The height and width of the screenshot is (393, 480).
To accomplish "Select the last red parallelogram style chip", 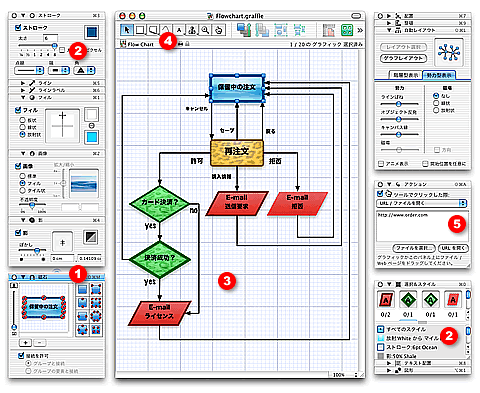I will click(453, 300).
